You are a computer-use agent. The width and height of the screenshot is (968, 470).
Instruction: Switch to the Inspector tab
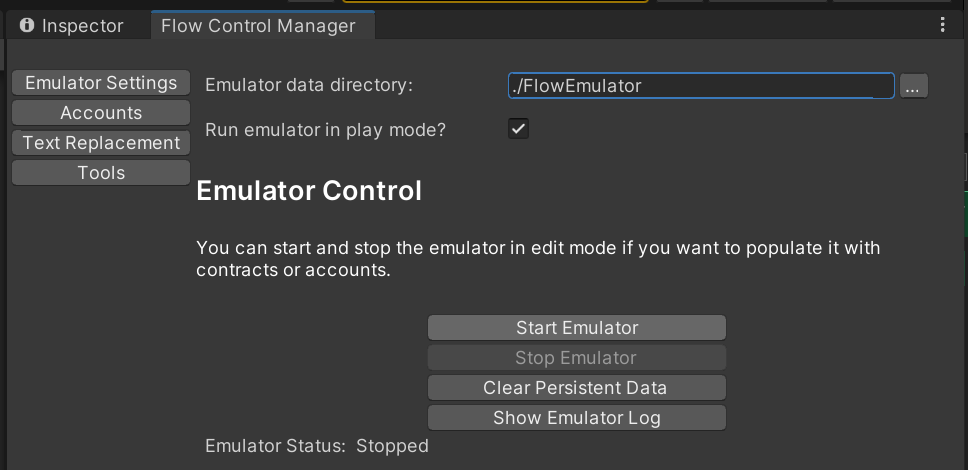(72, 26)
